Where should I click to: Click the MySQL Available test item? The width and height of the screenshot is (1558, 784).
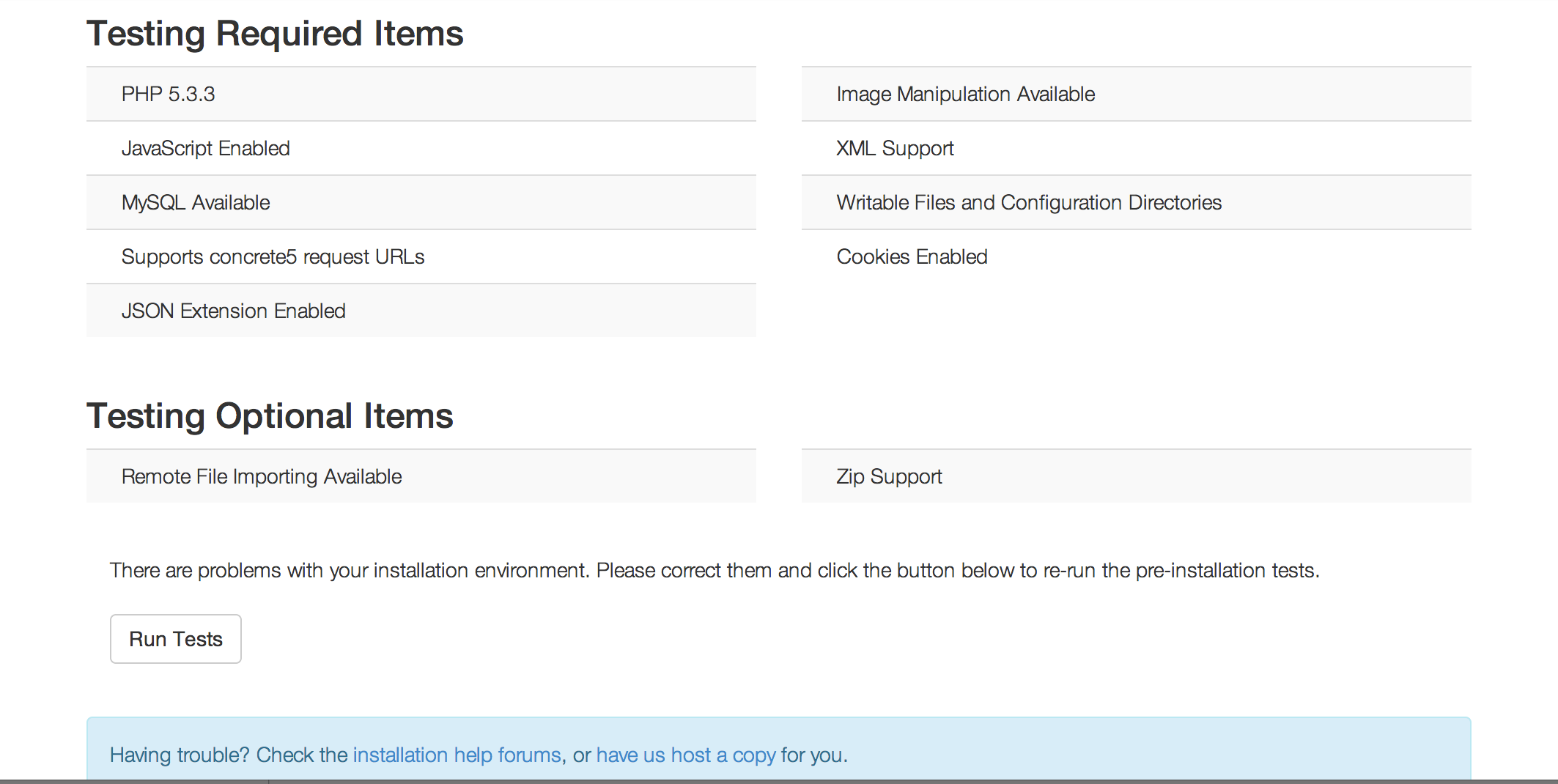(x=421, y=202)
